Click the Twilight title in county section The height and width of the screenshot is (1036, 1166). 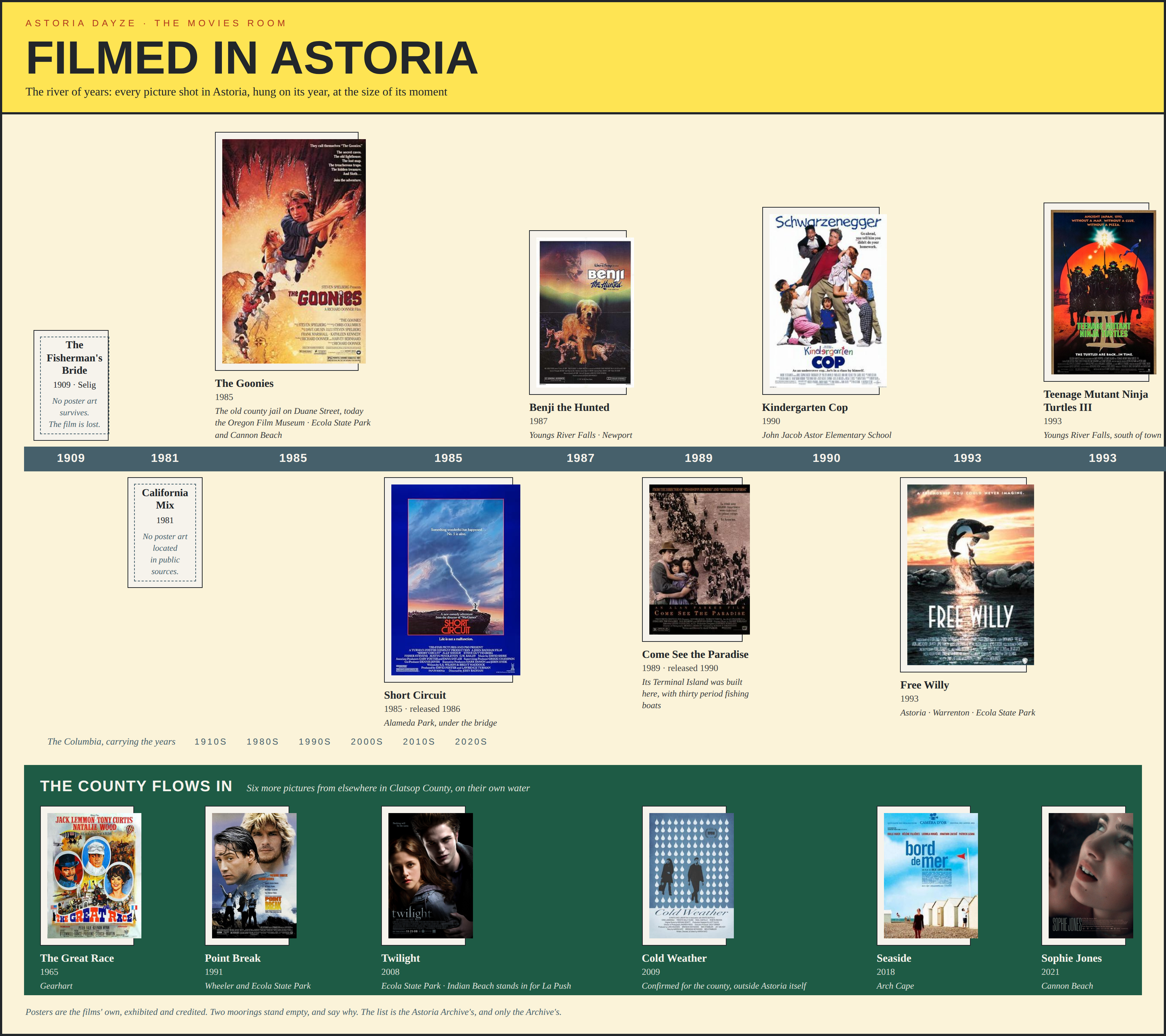pyautogui.click(x=400, y=958)
